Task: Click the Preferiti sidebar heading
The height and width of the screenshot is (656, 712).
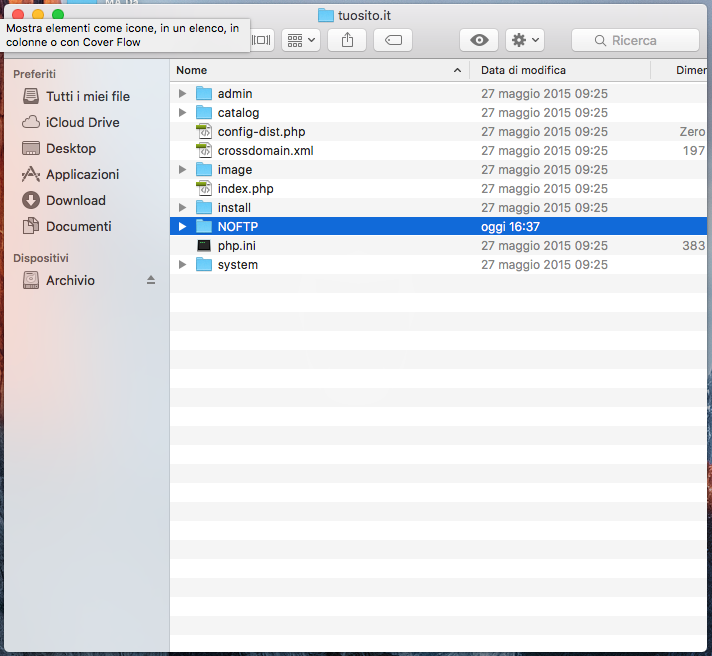Action: tap(35, 74)
